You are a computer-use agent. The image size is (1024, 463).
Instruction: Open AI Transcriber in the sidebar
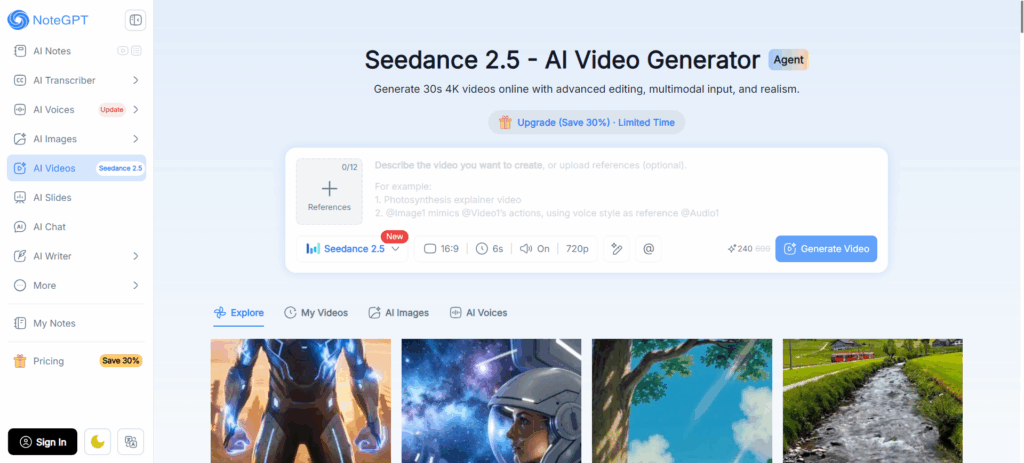point(76,80)
